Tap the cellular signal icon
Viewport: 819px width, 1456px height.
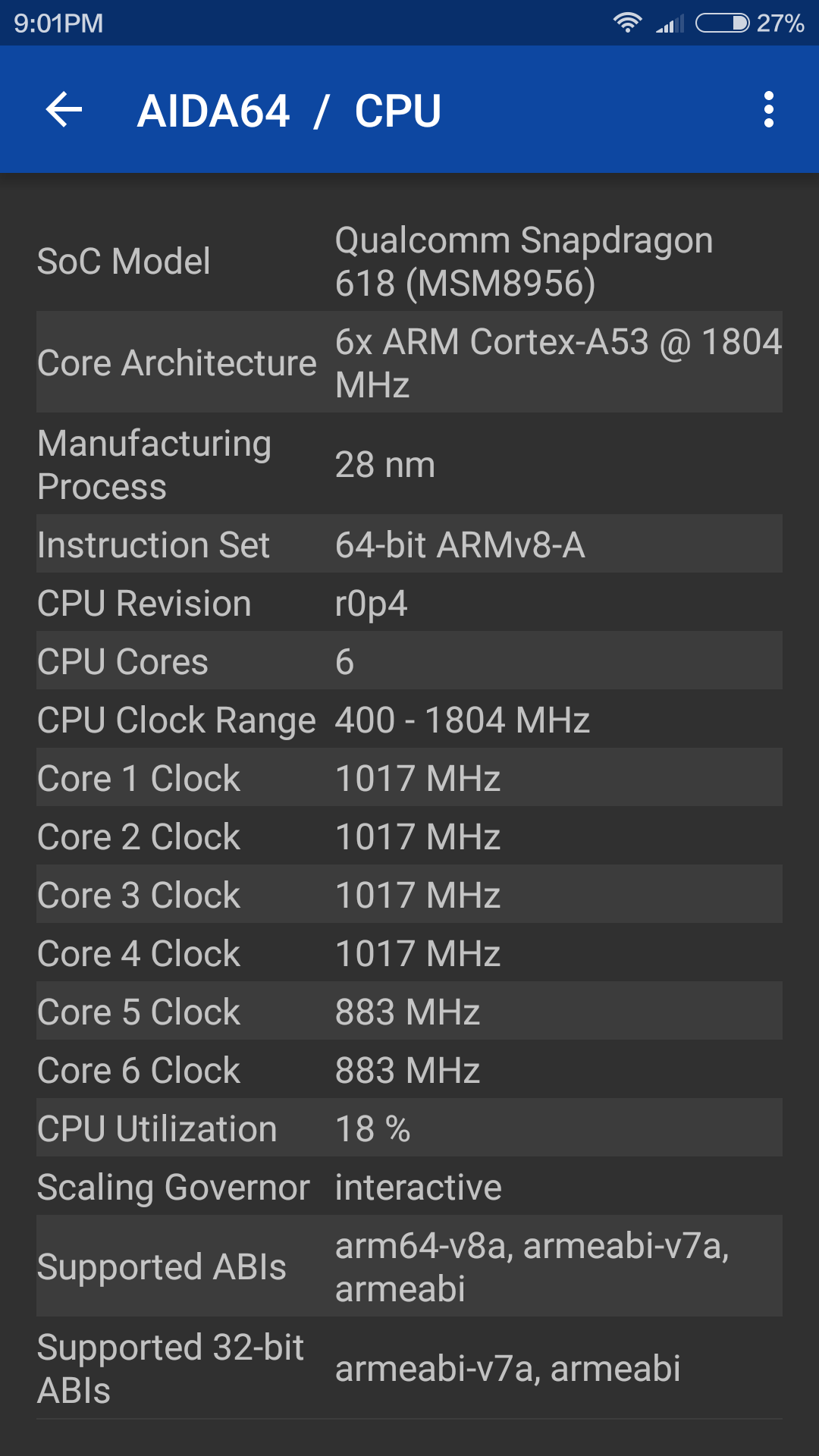click(x=670, y=24)
